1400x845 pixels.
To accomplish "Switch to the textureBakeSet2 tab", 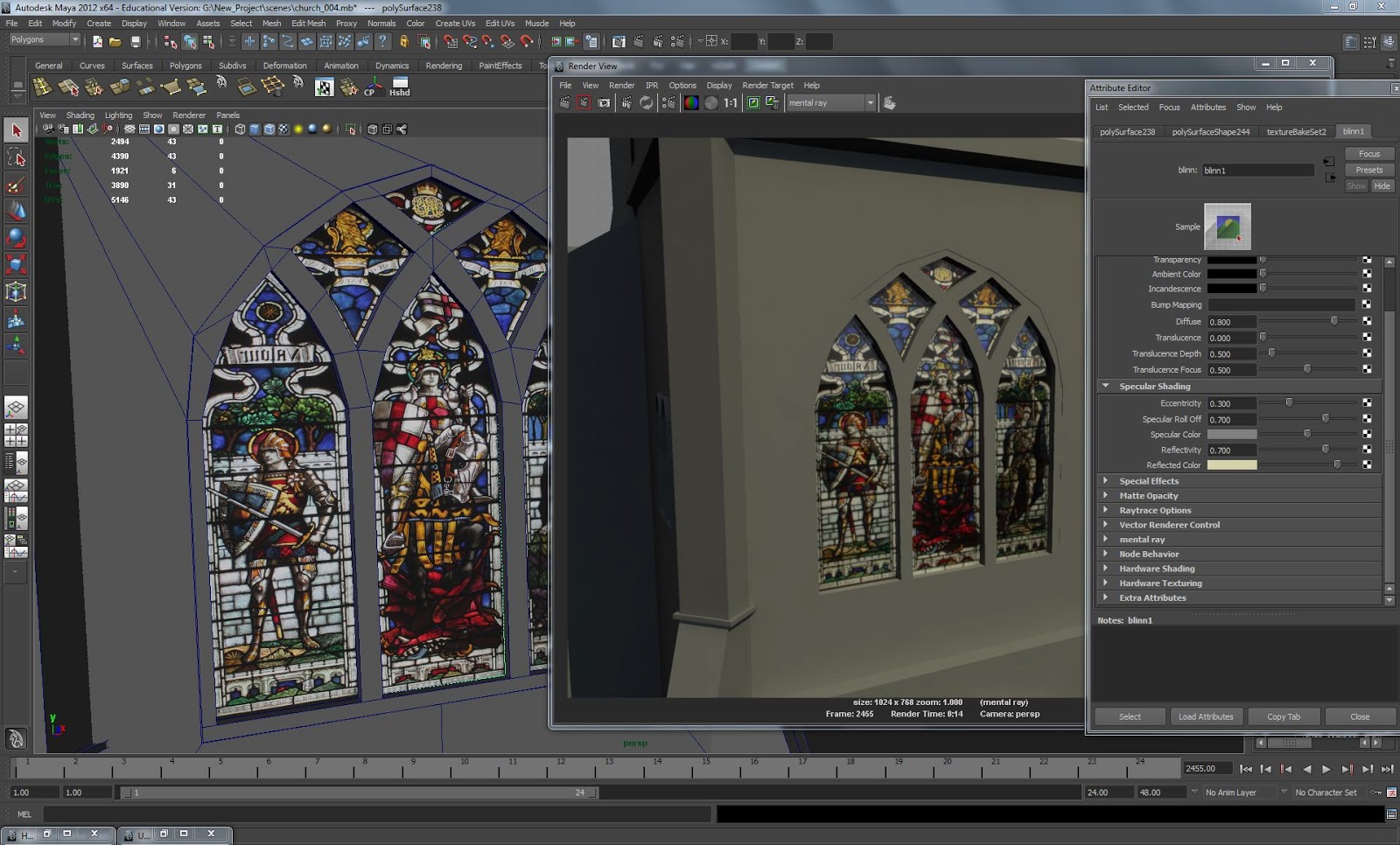I will pyautogui.click(x=1296, y=131).
